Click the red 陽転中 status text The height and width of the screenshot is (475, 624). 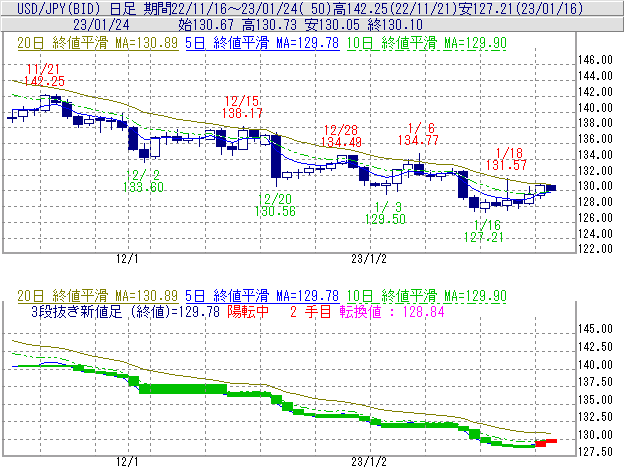click(248, 311)
